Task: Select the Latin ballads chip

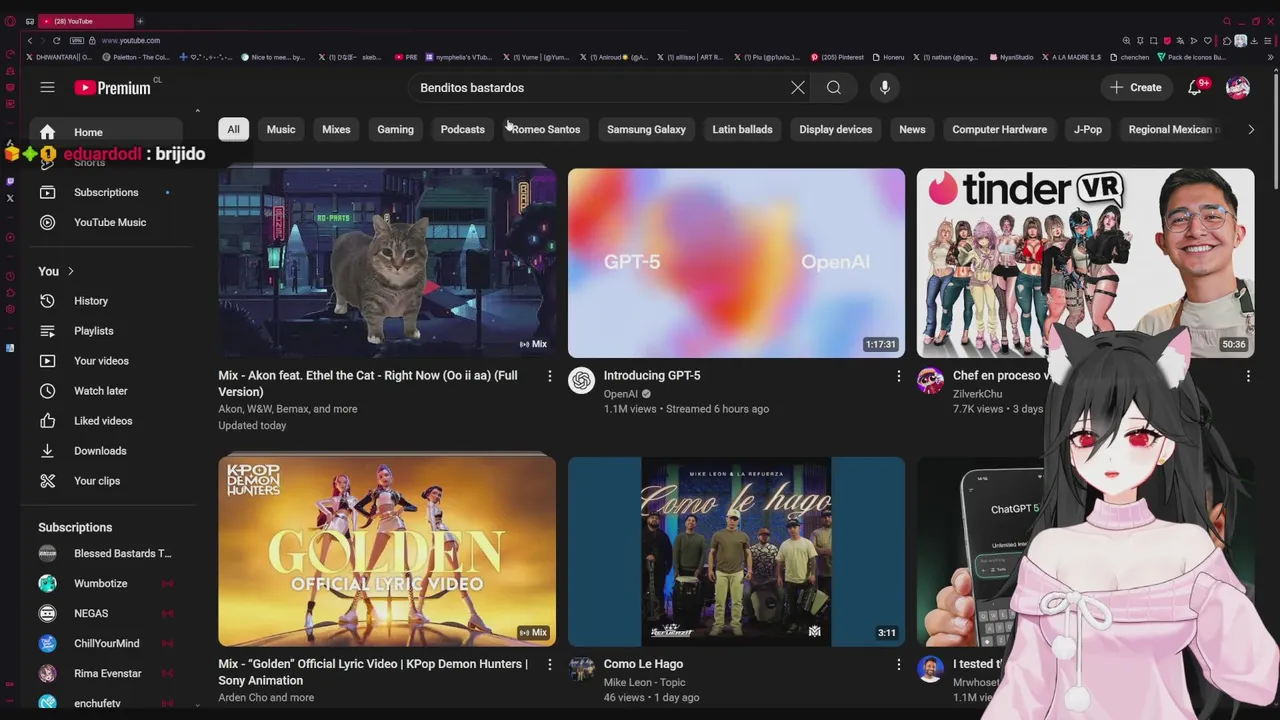Action: pos(742,129)
